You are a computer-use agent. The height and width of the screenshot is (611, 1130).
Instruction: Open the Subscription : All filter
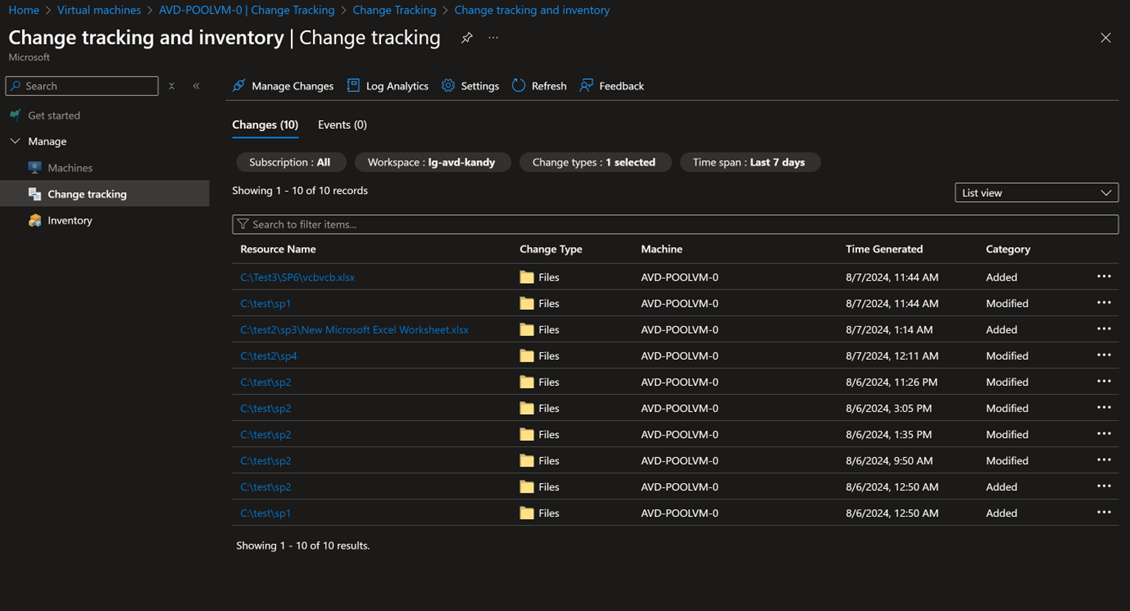pos(290,162)
